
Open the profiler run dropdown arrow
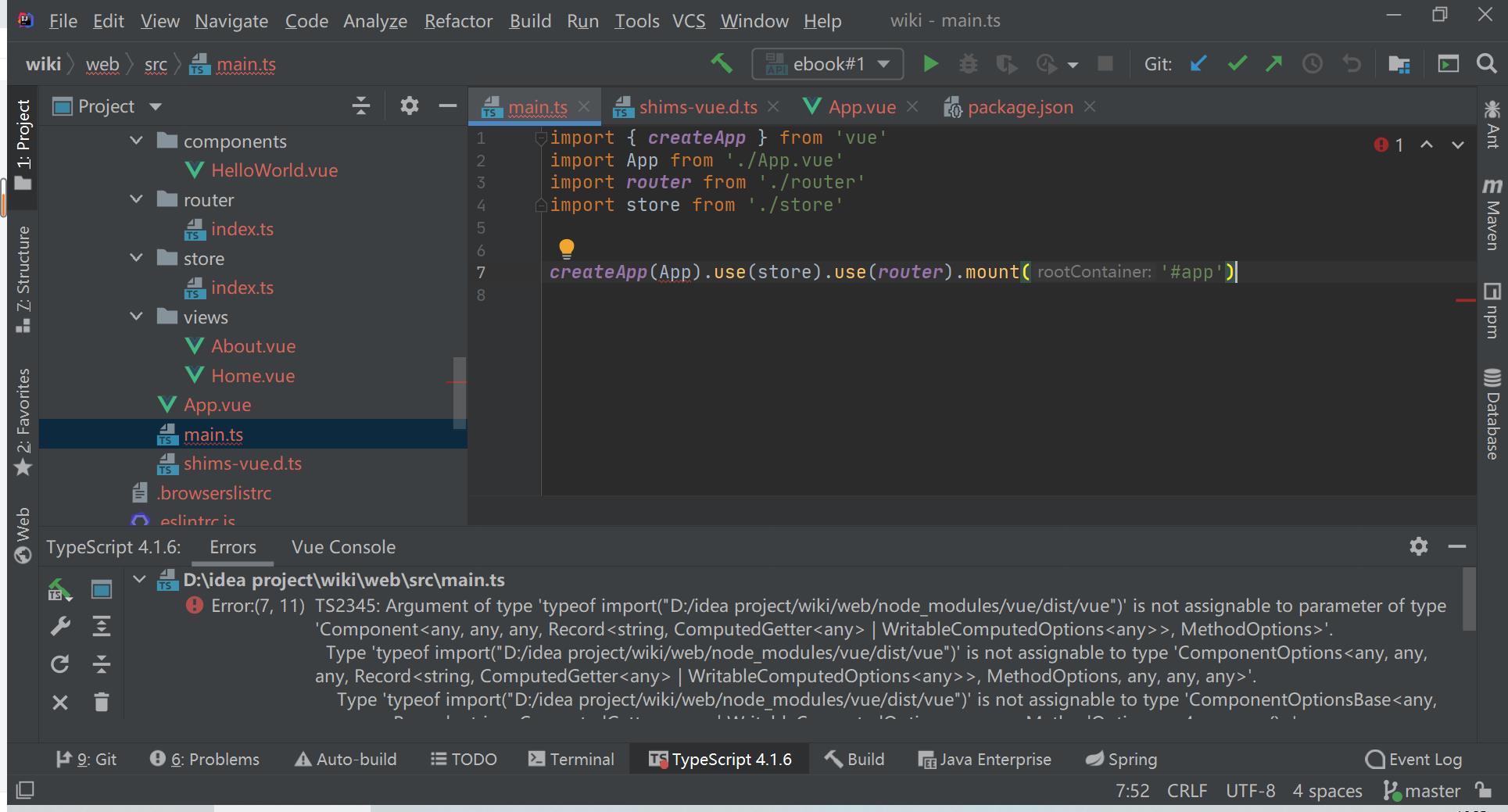tap(1073, 65)
